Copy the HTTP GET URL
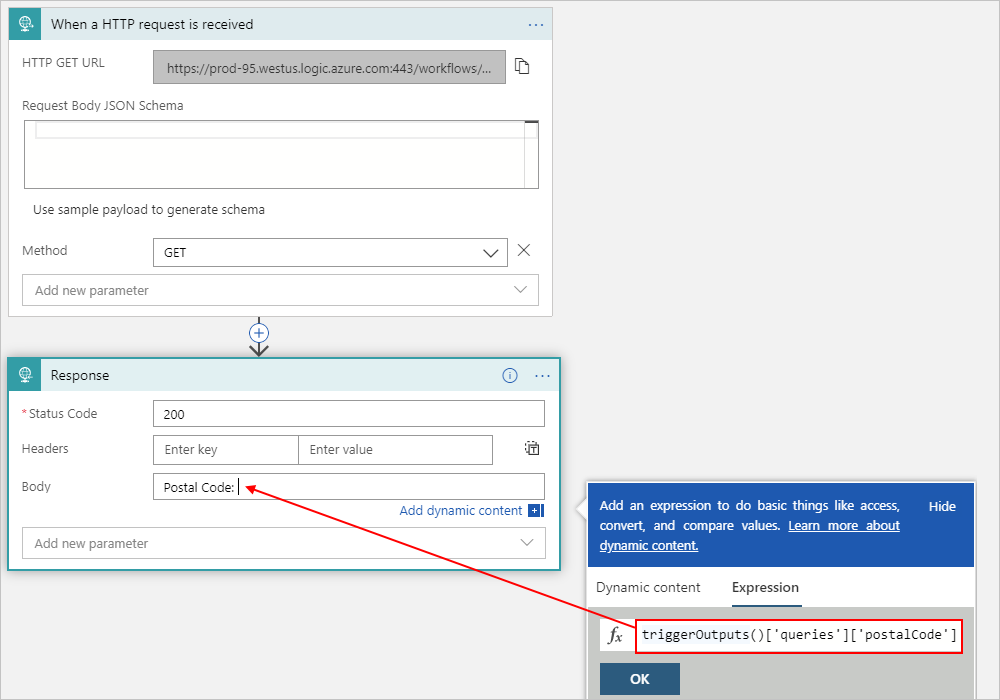This screenshot has width=1000, height=700. (521, 67)
